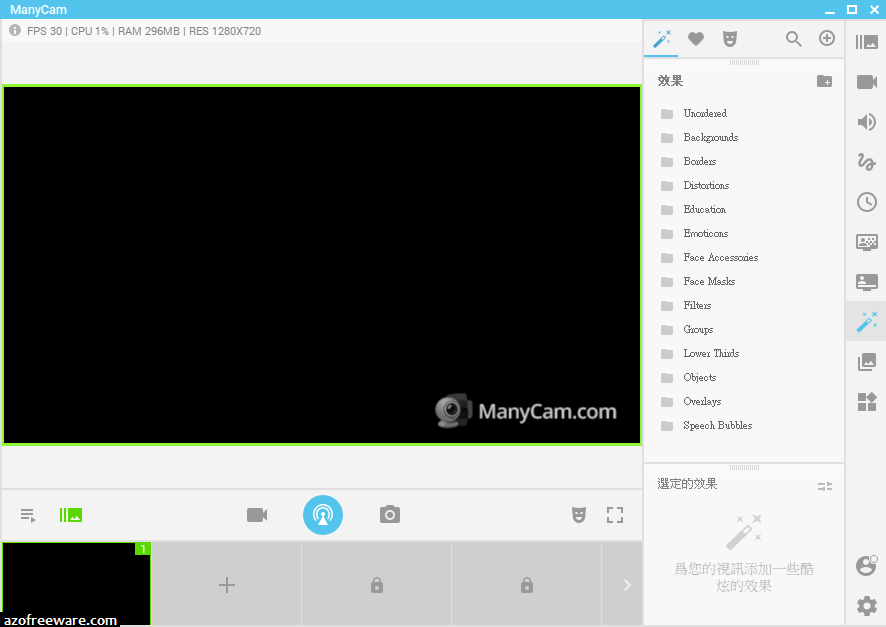Image resolution: width=886 pixels, height=627 pixels.
Task: Toggle the playlist view at bottom left
Action: (x=28, y=515)
